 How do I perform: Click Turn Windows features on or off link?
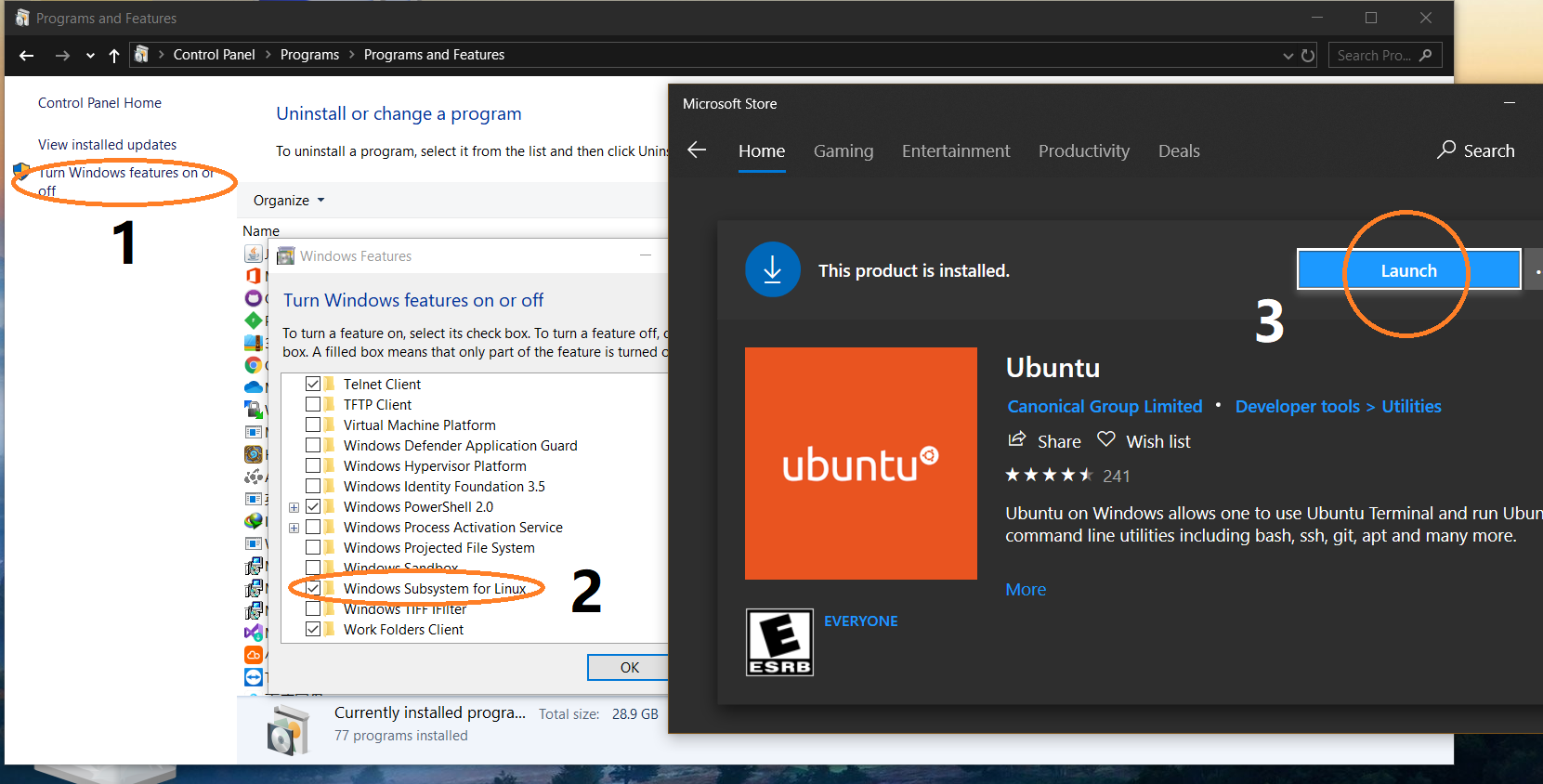point(126,181)
